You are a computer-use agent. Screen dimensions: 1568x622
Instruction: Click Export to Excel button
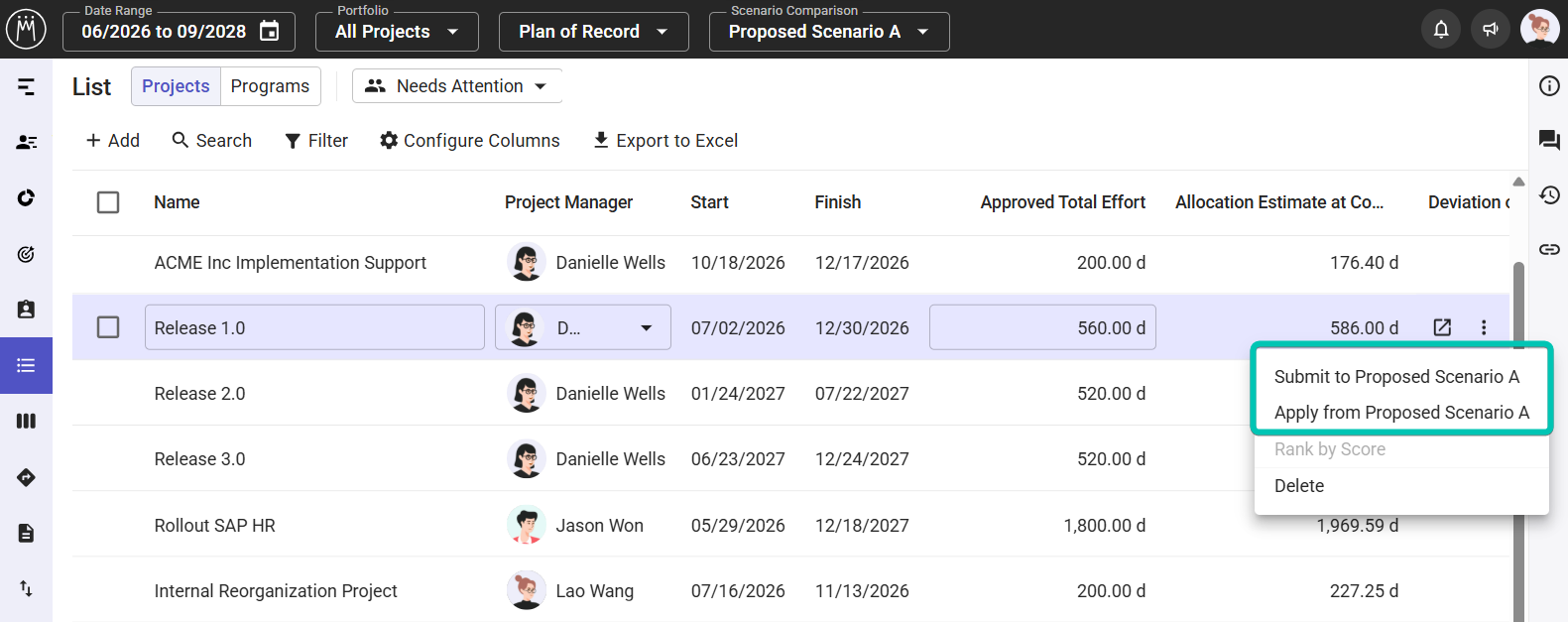point(665,141)
